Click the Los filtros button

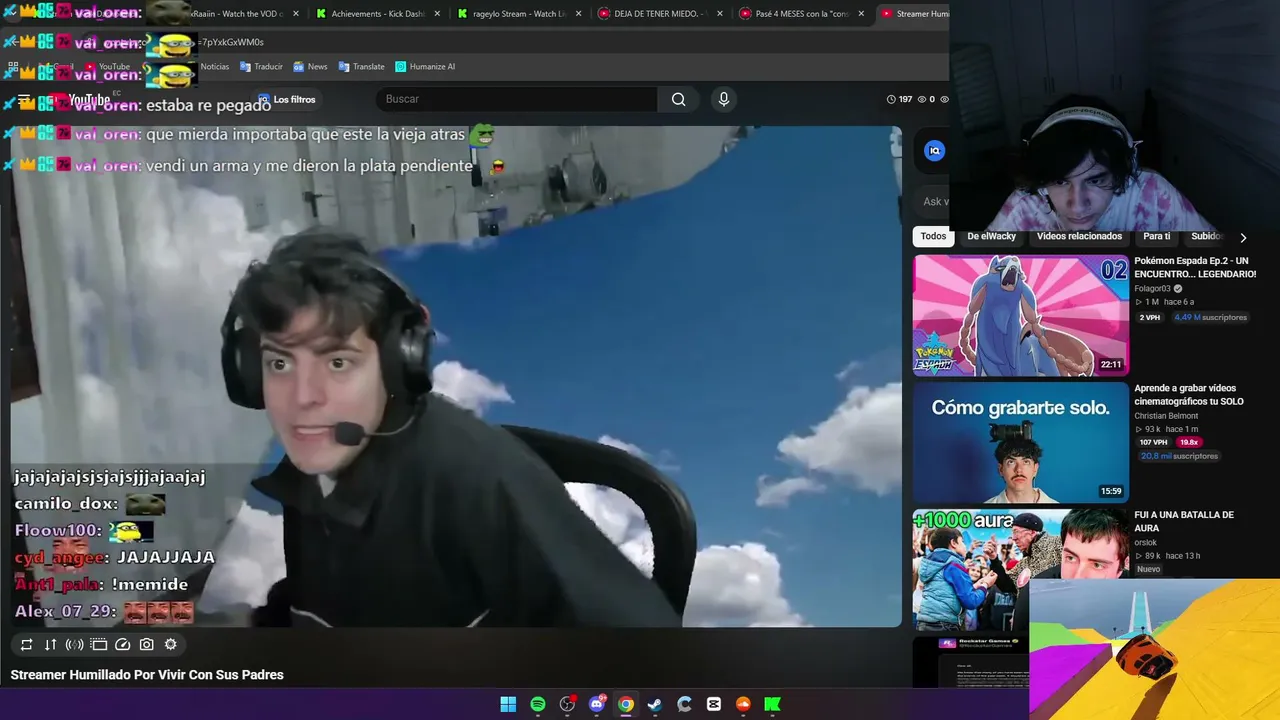(287, 100)
